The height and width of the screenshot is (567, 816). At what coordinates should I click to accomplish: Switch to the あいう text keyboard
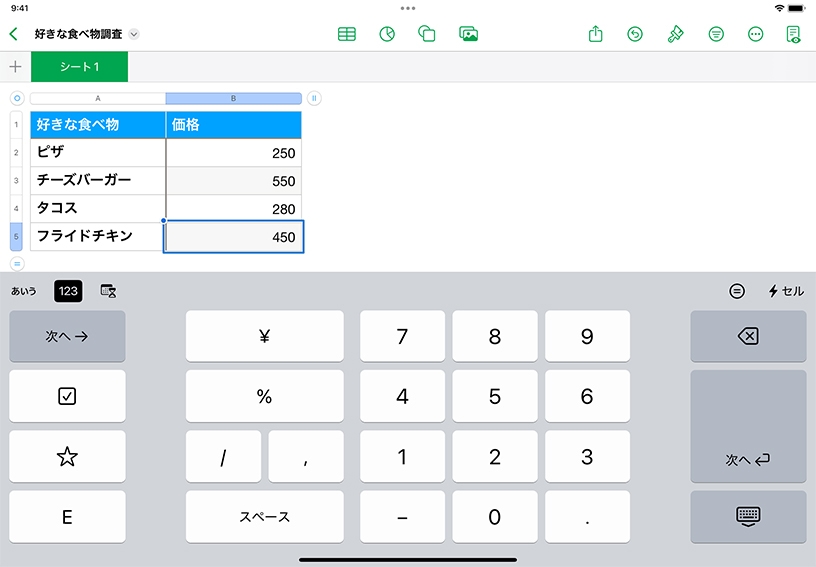click(24, 291)
